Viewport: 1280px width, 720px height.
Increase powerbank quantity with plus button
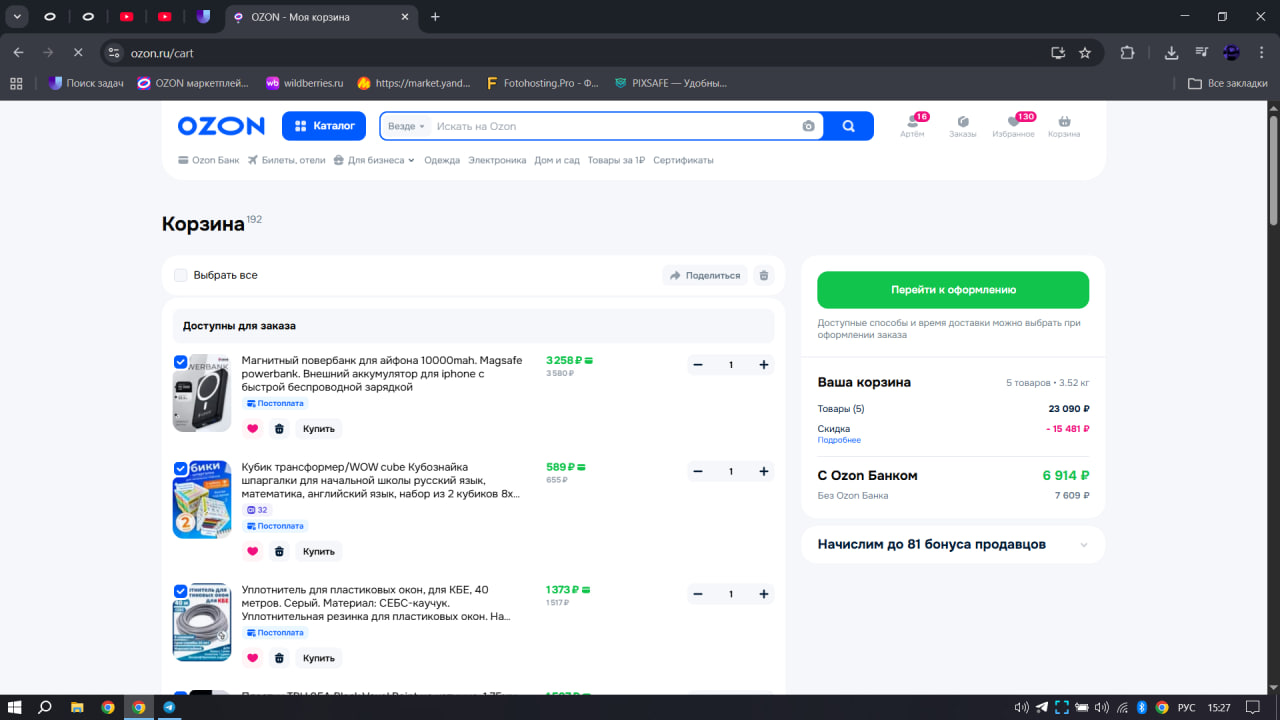point(764,365)
